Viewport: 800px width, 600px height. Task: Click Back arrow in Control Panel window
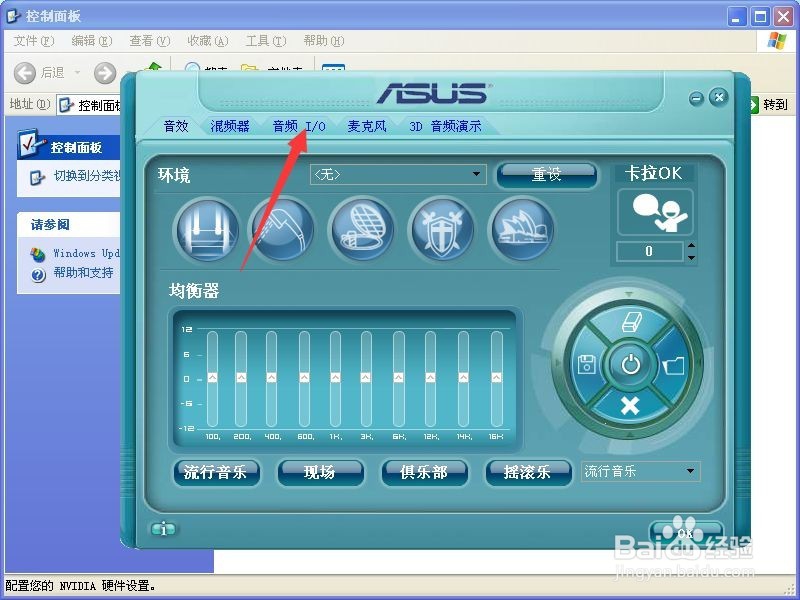pos(24,73)
